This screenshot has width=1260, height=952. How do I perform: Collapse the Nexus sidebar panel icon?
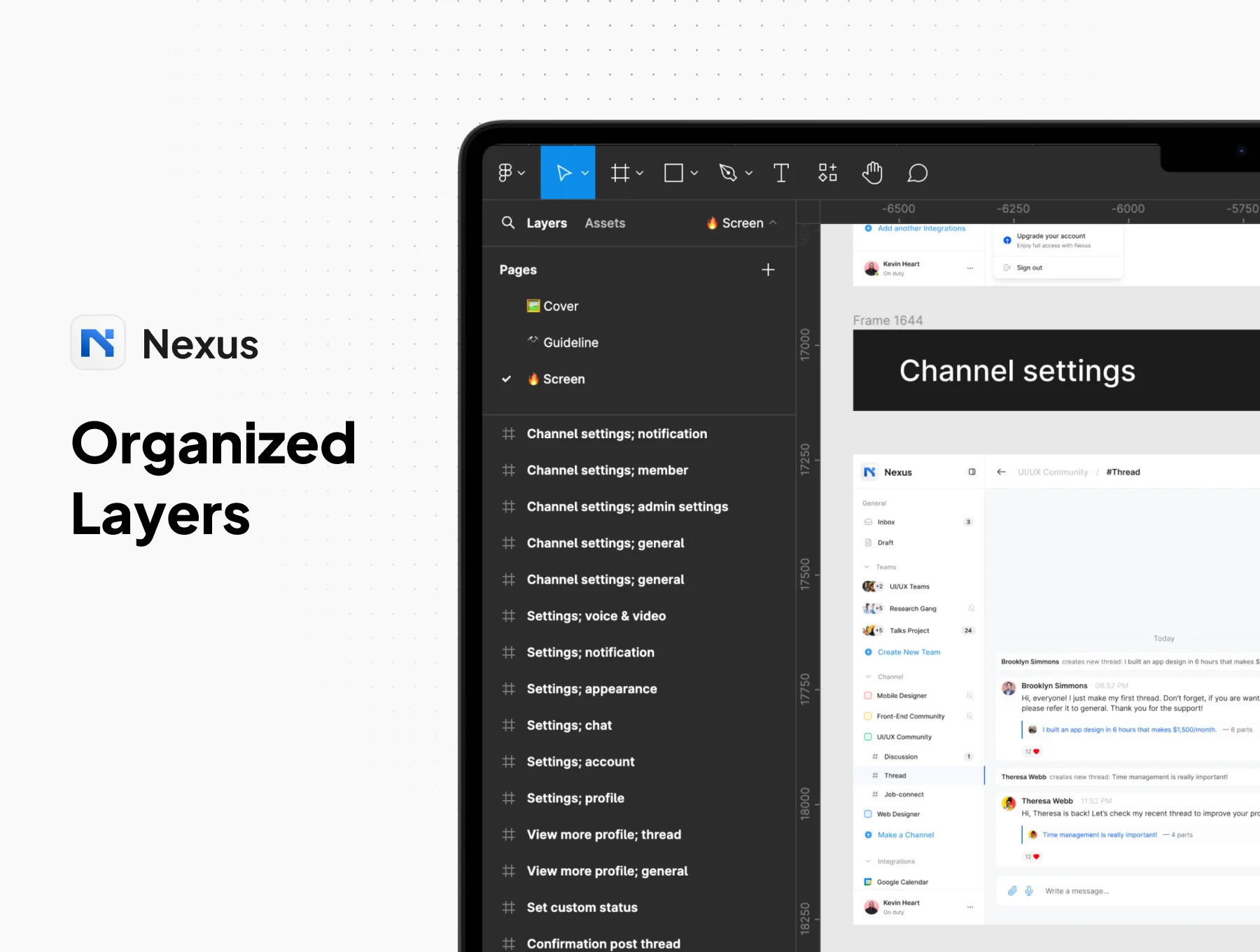click(972, 472)
